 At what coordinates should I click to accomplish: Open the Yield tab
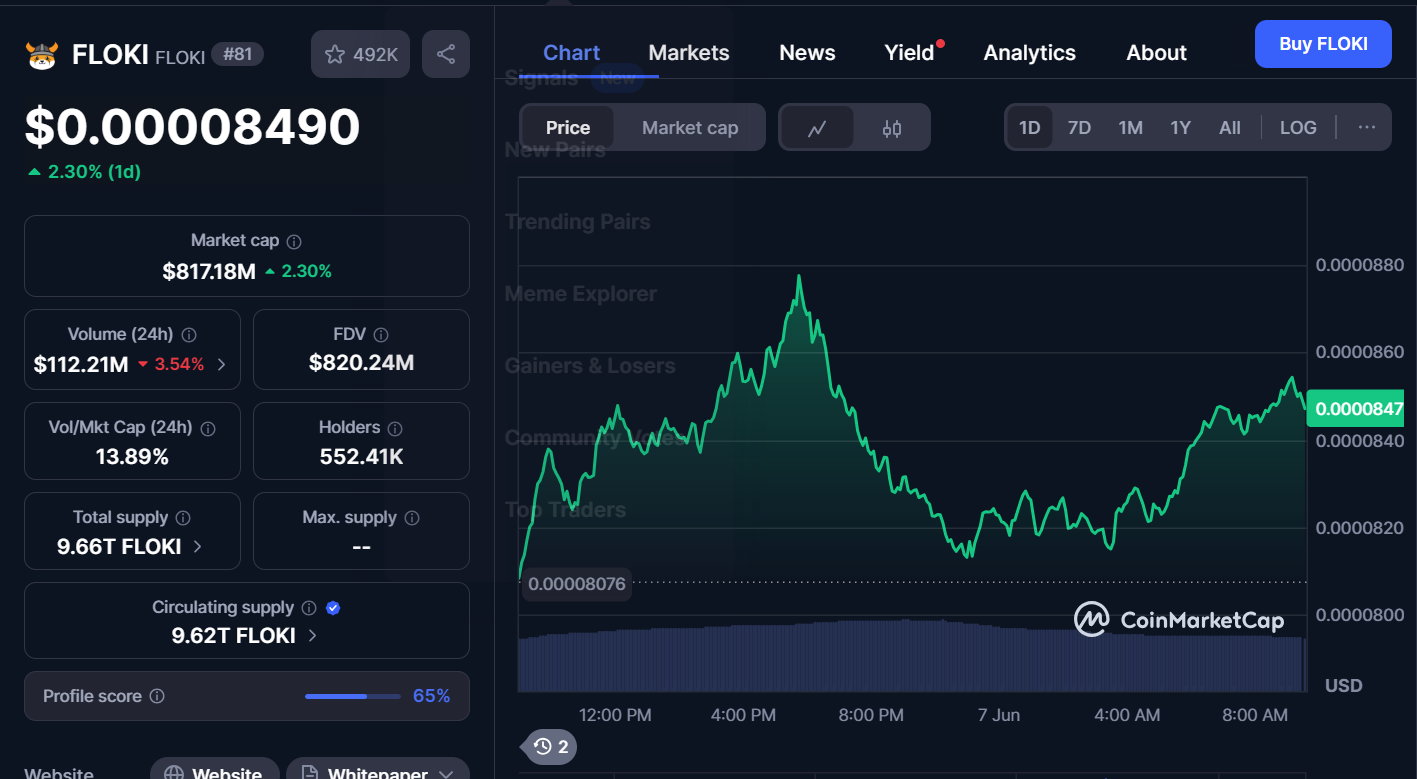[909, 53]
